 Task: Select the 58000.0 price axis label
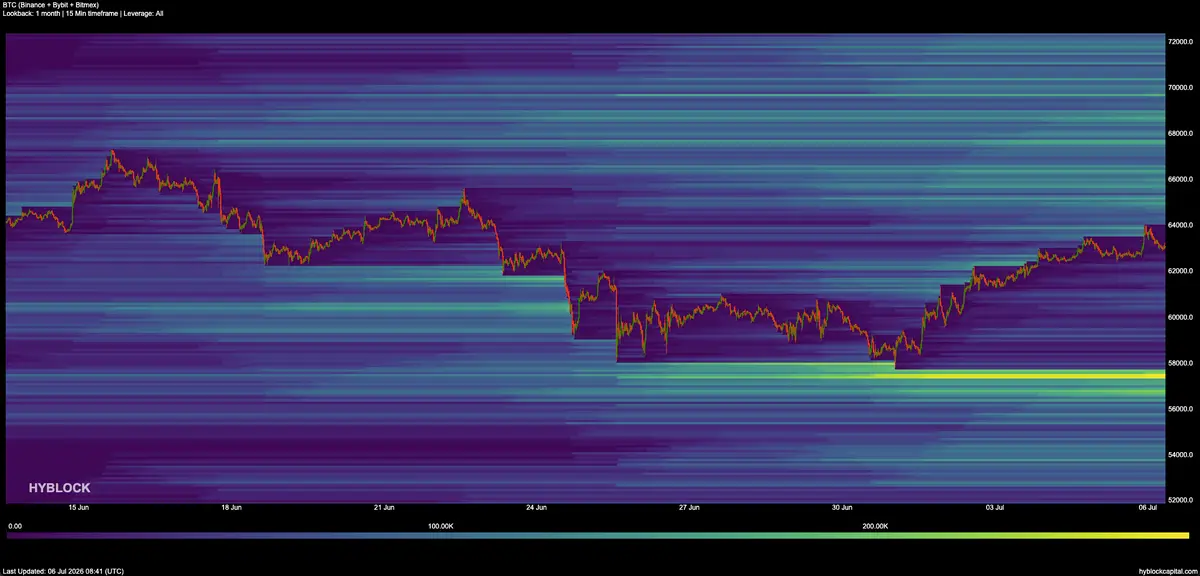coord(1181,363)
